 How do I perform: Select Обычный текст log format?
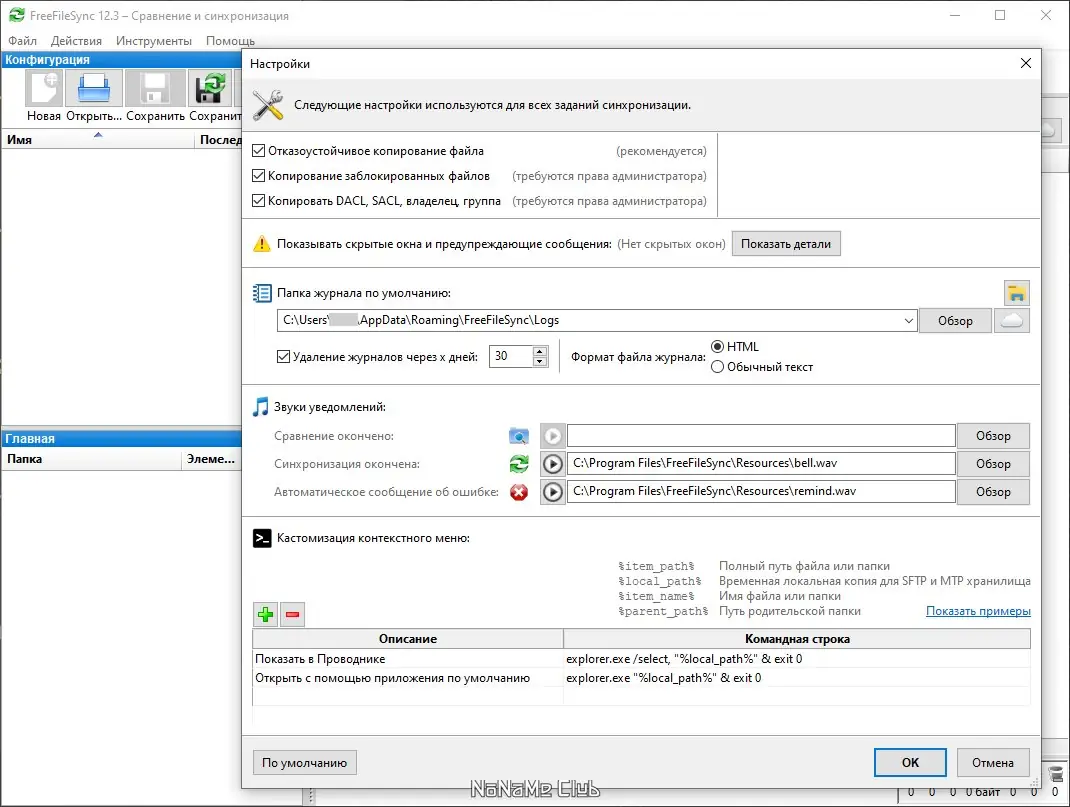717,367
